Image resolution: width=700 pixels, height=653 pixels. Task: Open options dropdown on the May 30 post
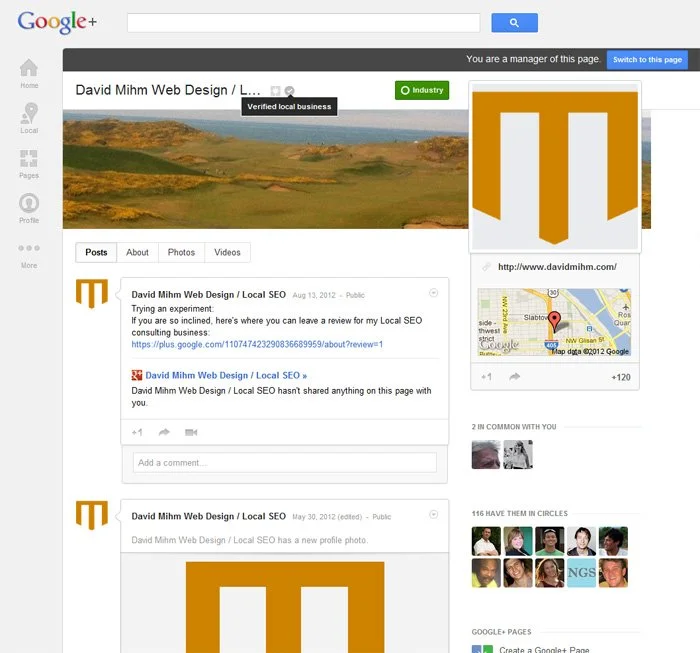tap(433, 514)
